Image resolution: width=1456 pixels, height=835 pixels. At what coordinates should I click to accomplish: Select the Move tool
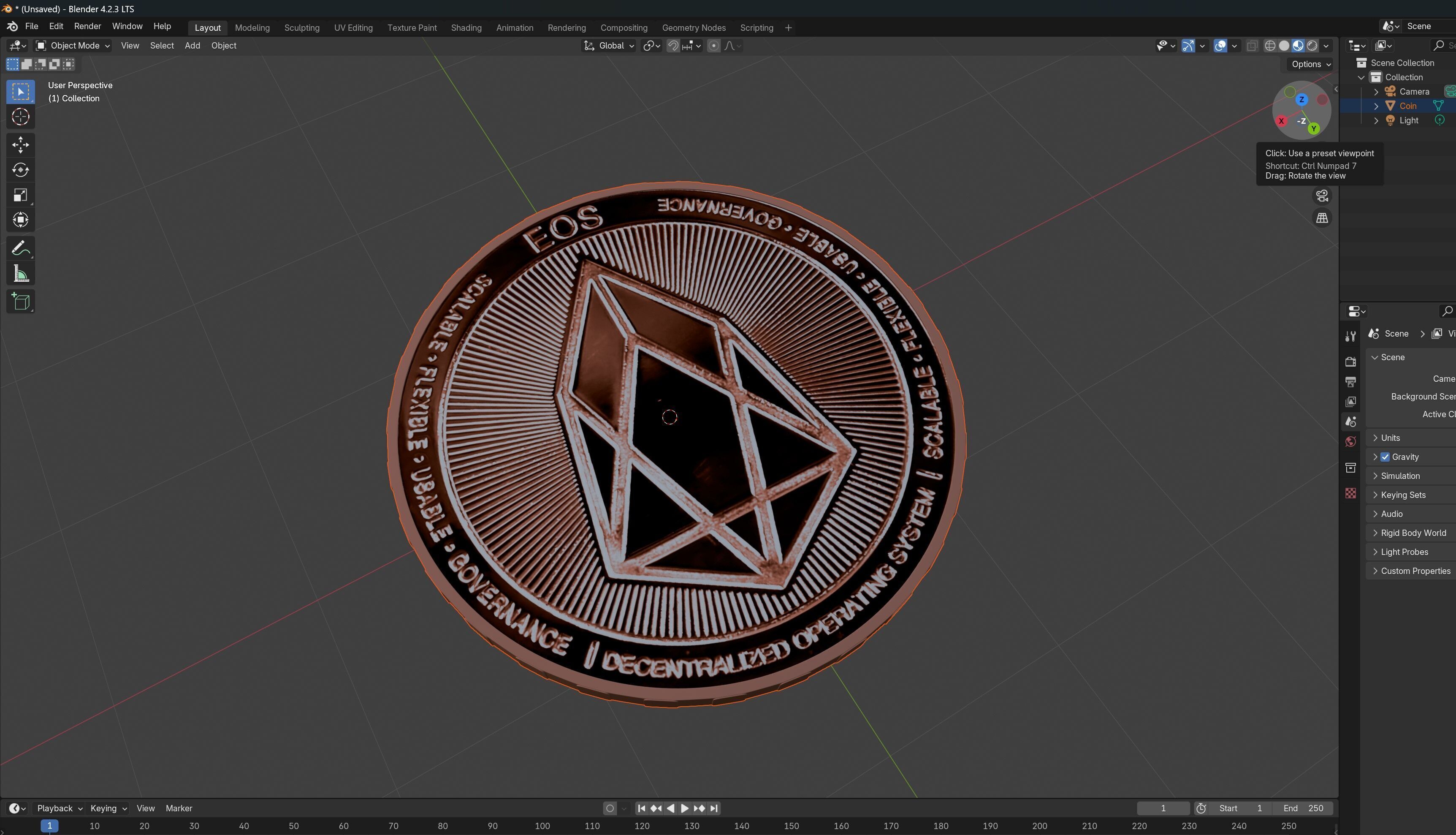(x=21, y=144)
